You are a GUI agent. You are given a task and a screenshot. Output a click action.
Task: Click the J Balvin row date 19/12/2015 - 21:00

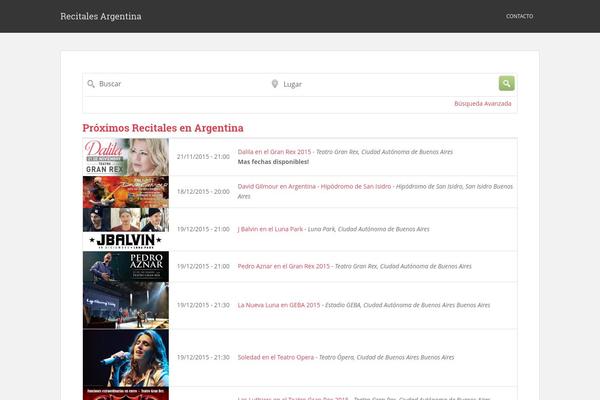click(x=203, y=229)
